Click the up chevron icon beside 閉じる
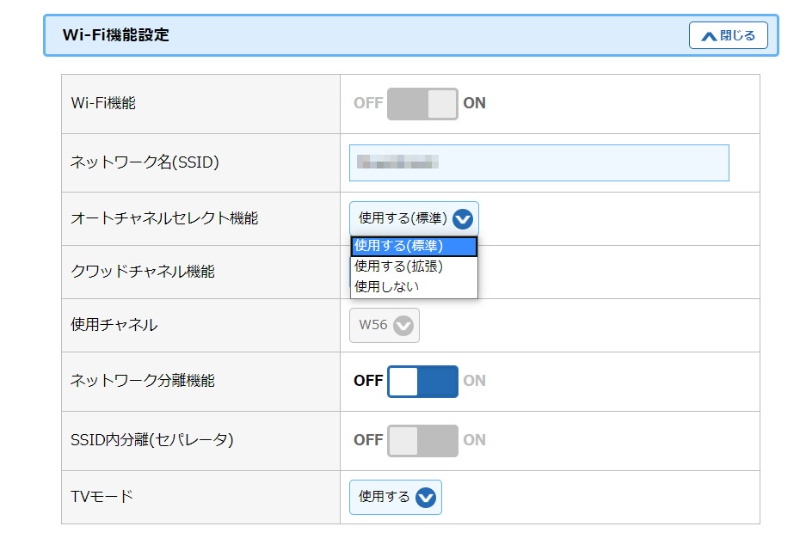 pyautogui.click(x=709, y=36)
